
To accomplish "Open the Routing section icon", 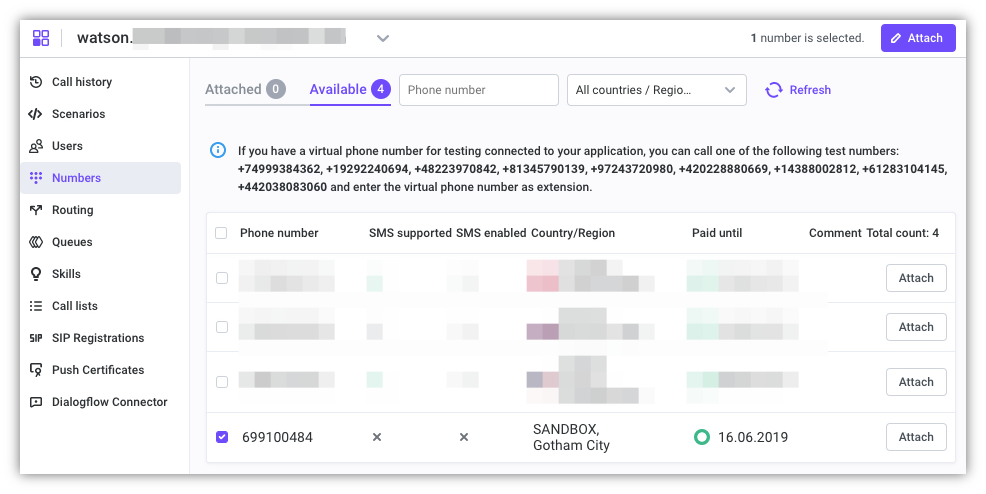I will (x=36, y=210).
